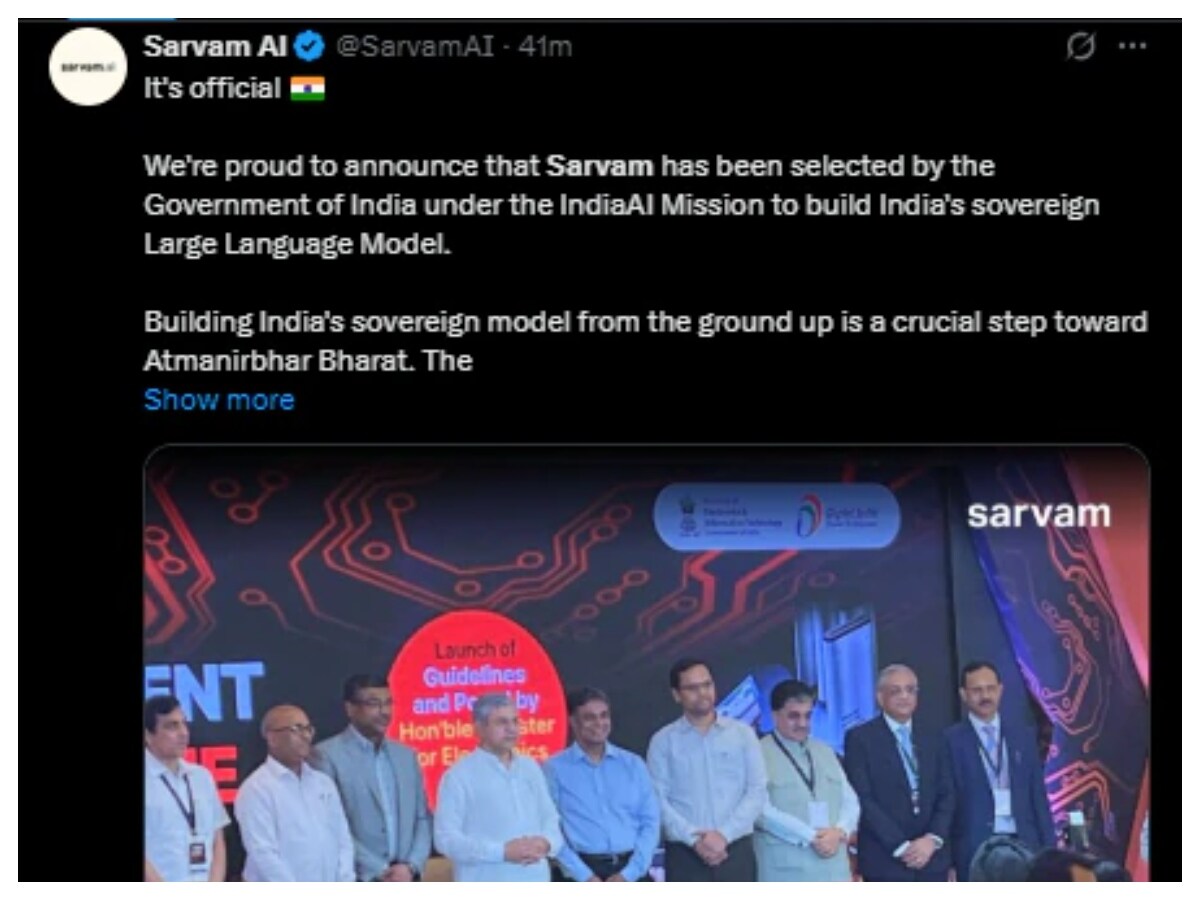
Task: Click the 41m timestamp of the post
Action: click(x=544, y=46)
